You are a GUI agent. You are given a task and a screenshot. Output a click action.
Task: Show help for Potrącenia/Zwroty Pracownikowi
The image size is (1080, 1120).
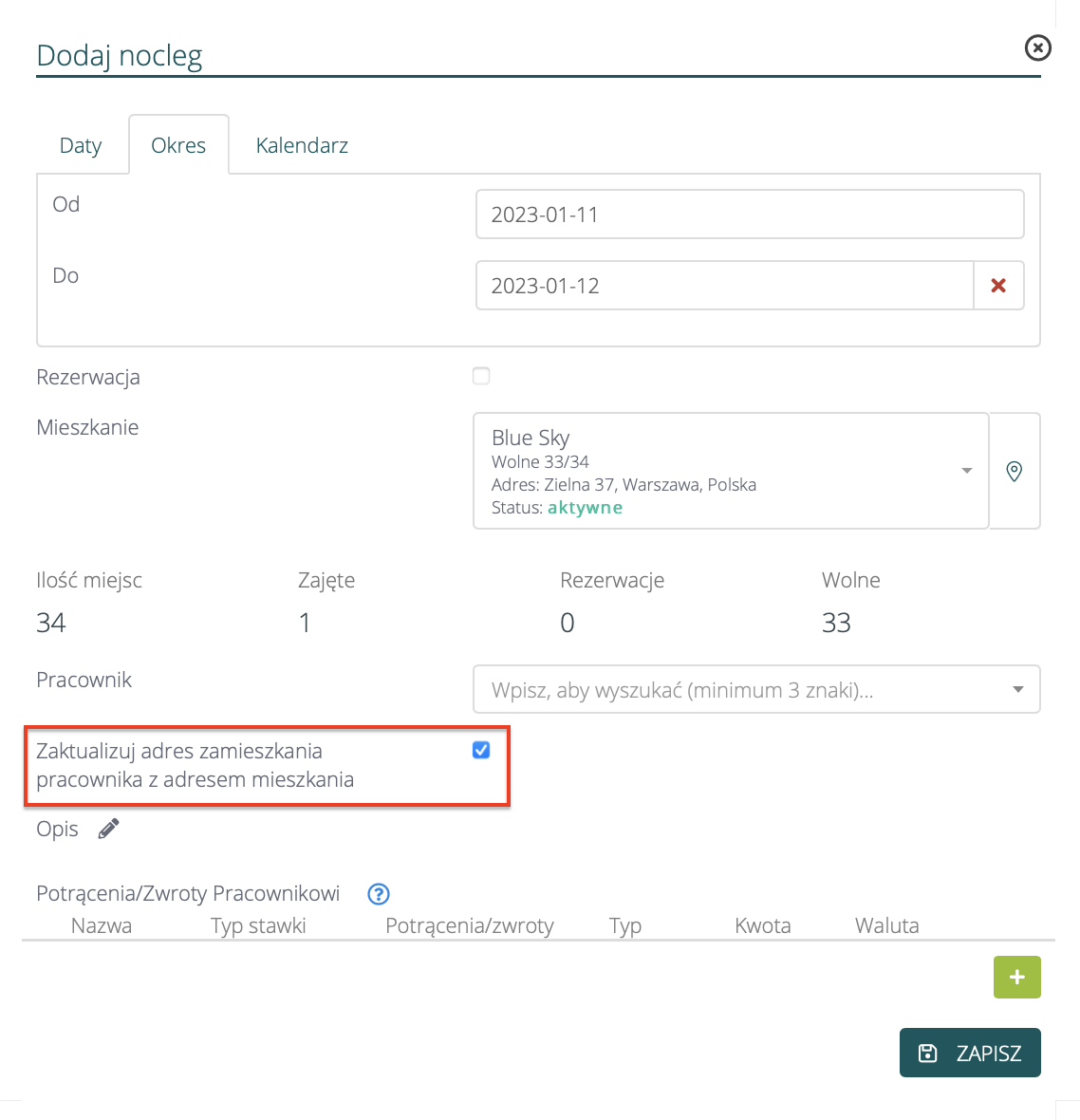click(x=379, y=894)
